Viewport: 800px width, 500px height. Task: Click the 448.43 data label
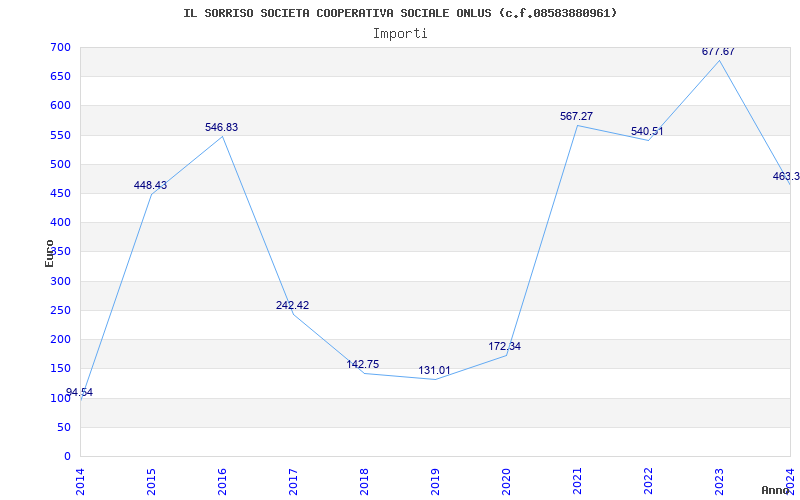(151, 186)
